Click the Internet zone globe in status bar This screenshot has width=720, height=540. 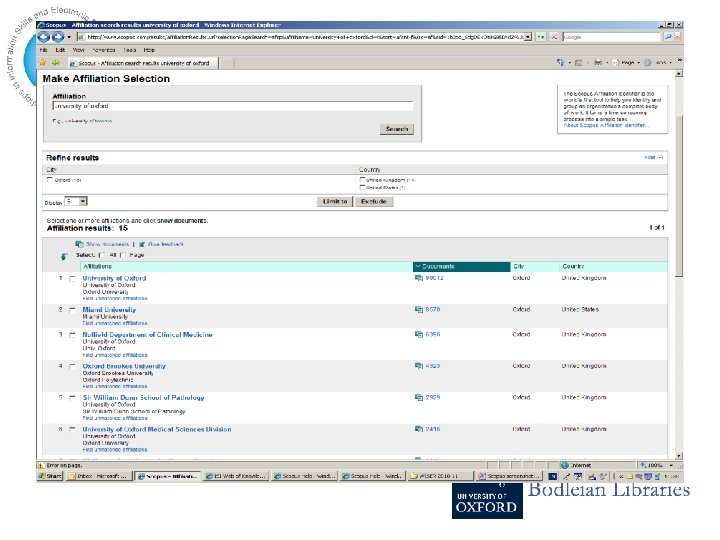(x=565, y=465)
